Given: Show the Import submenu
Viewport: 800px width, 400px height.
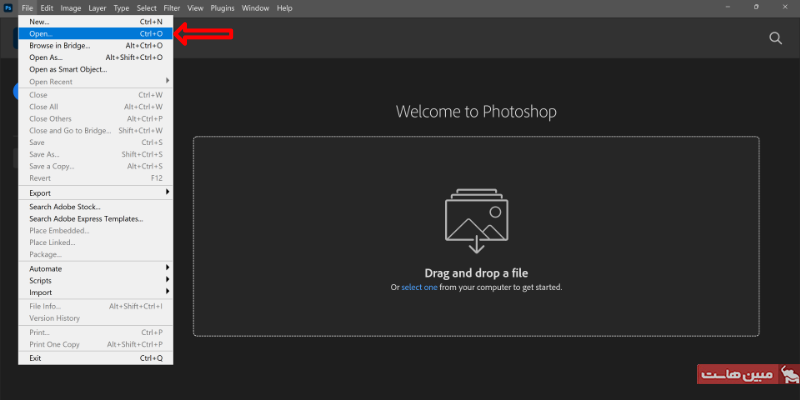Looking at the screenshot, I should point(95,292).
